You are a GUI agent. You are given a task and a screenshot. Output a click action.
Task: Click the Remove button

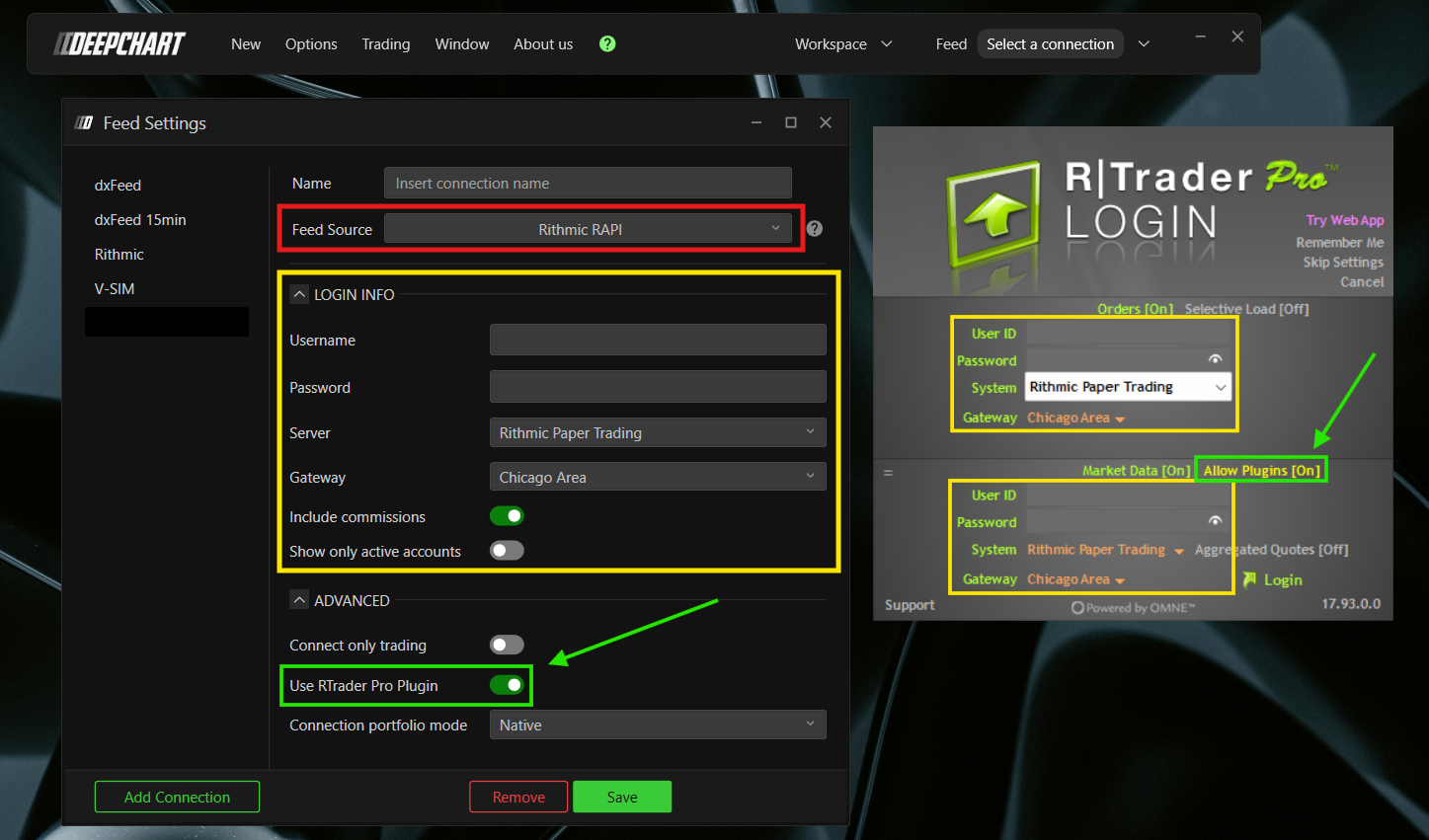pos(518,797)
